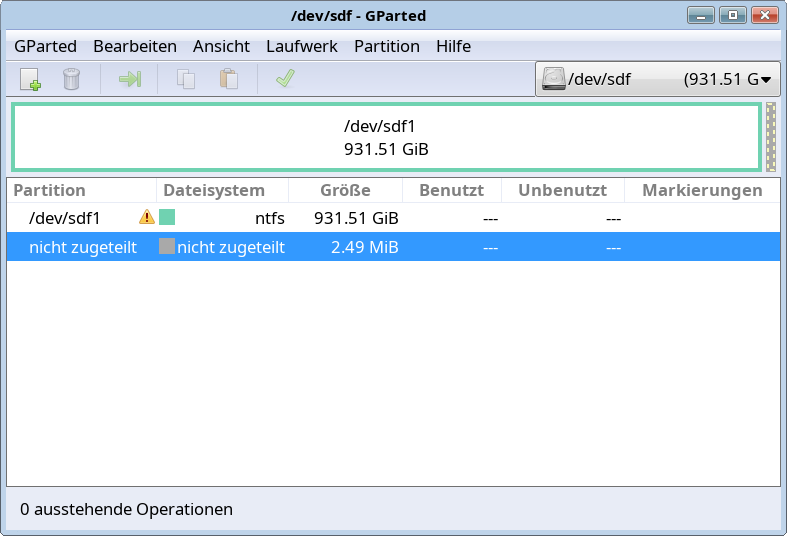Open the Ansicht menu
Screen dimensions: 787x536
coord(221,46)
